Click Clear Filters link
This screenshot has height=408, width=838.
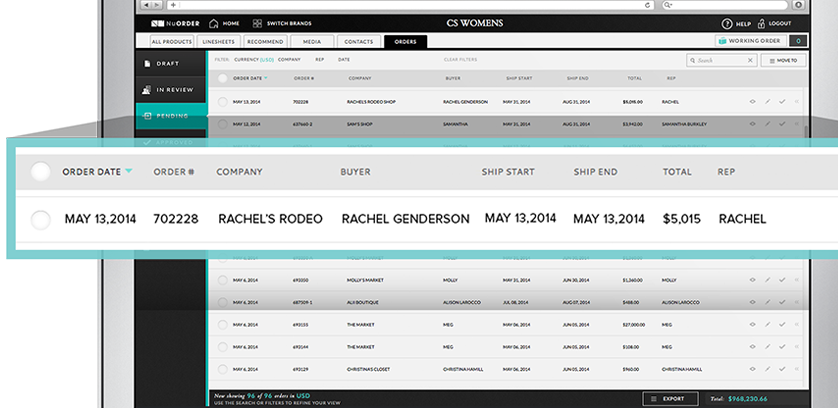pyautogui.click(x=460, y=59)
